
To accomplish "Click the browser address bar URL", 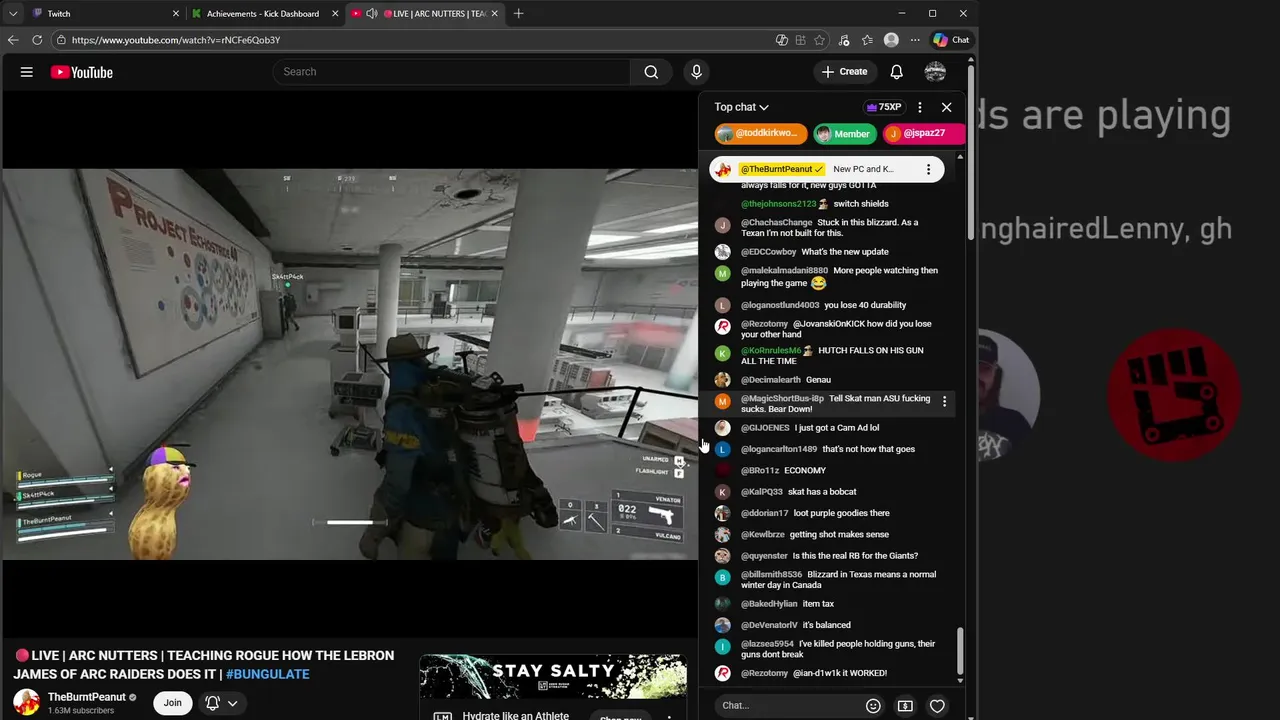I will click(176, 40).
